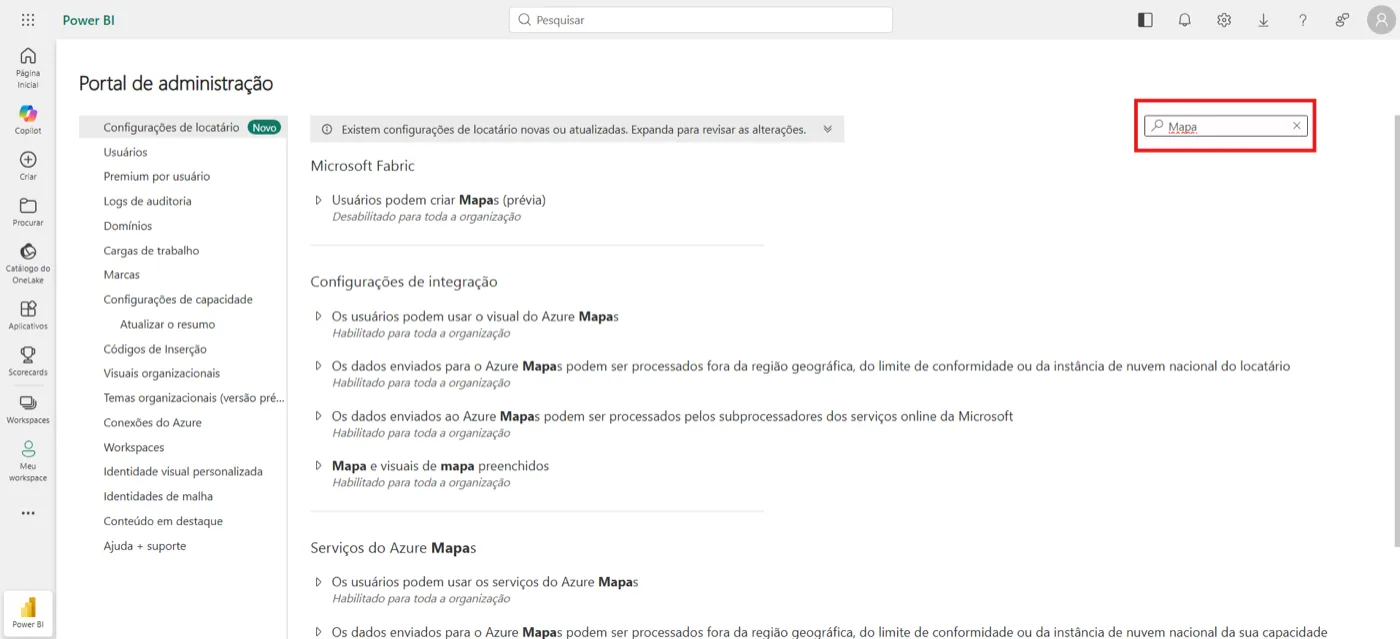Expand 'Os usuários podem usar o visual do Azure Mapas'
1400x639 pixels.
[x=319, y=316]
